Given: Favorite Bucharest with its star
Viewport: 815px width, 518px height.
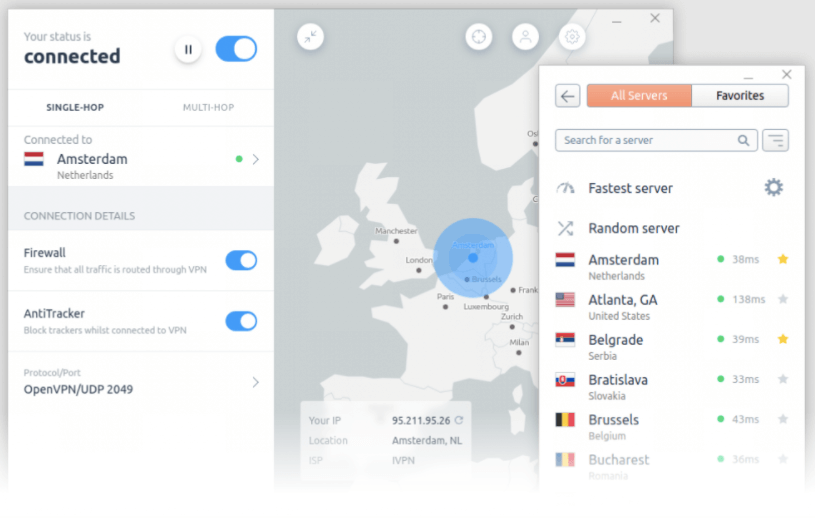Looking at the screenshot, I should [783, 459].
